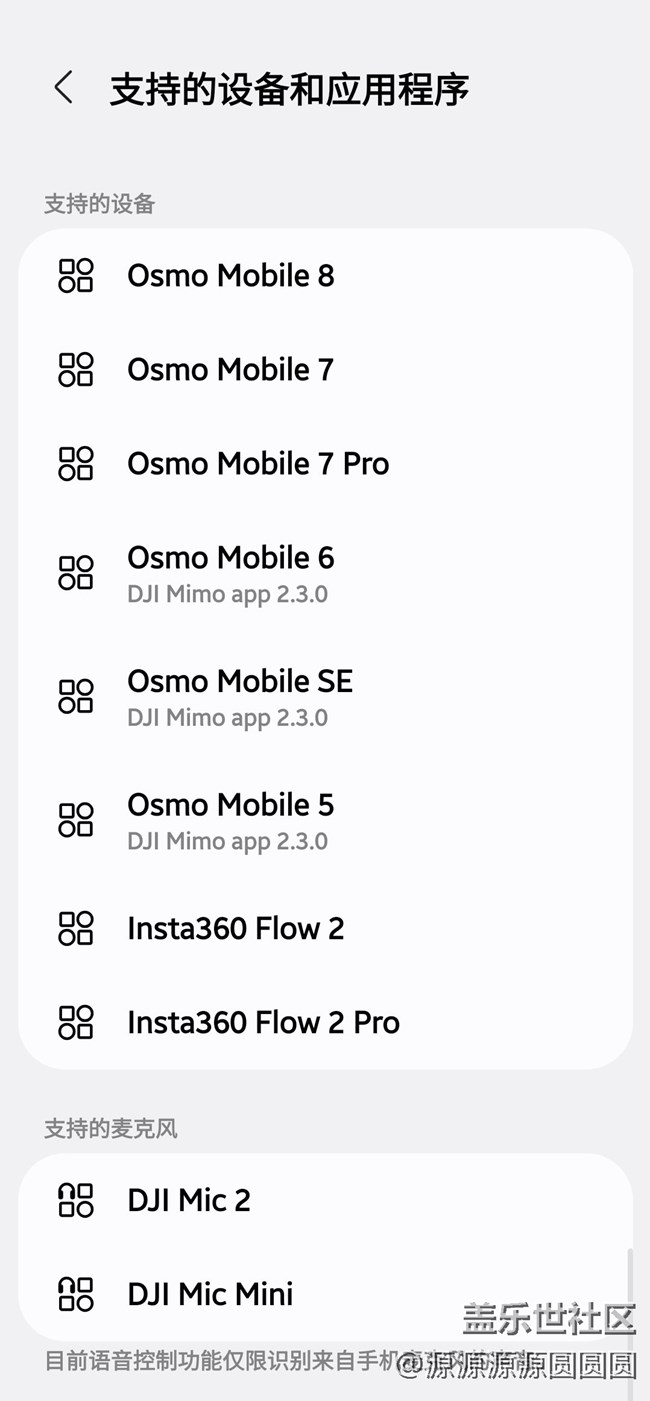Image resolution: width=650 pixels, height=1401 pixels.
Task: Click the icon beside Osmo Mobile SE
Action: (x=76, y=696)
